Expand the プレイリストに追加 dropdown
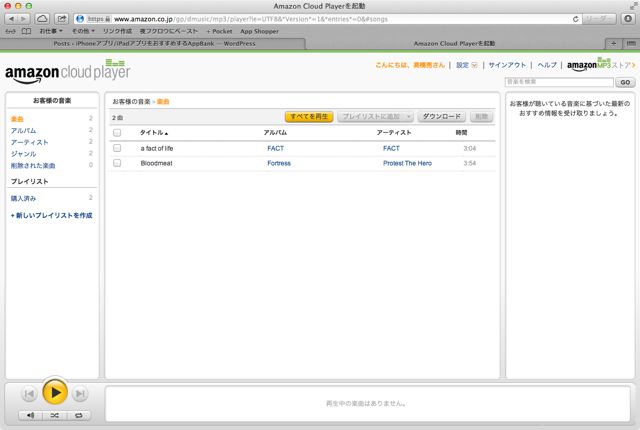This screenshot has width=640, height=430. click(x=376, y=117)
